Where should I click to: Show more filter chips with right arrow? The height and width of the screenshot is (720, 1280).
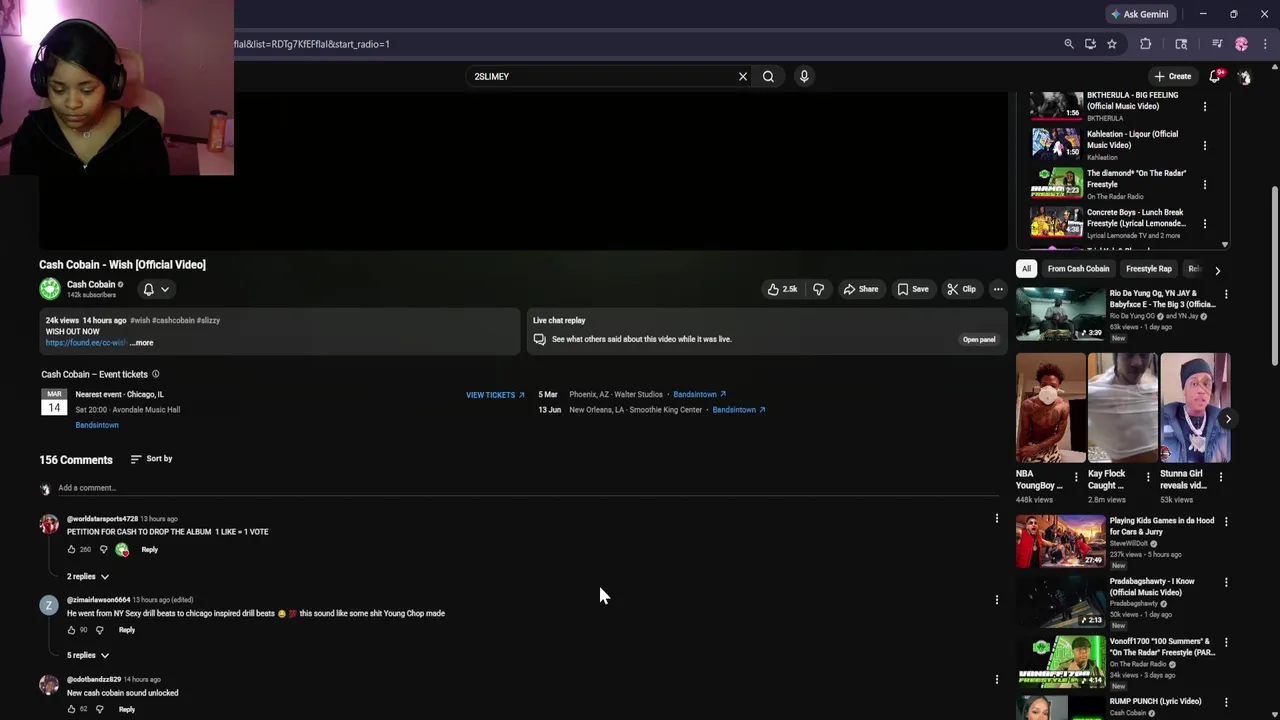1217,270
